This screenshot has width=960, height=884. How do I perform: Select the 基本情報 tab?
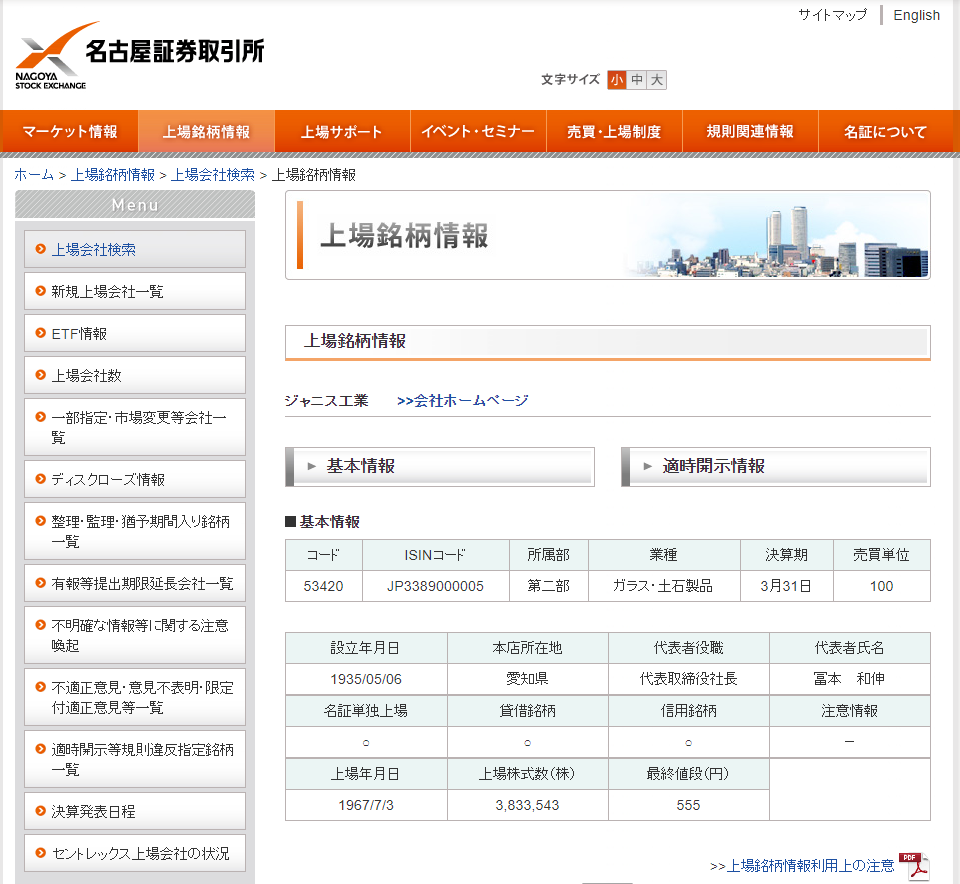(x=440, y=466)
